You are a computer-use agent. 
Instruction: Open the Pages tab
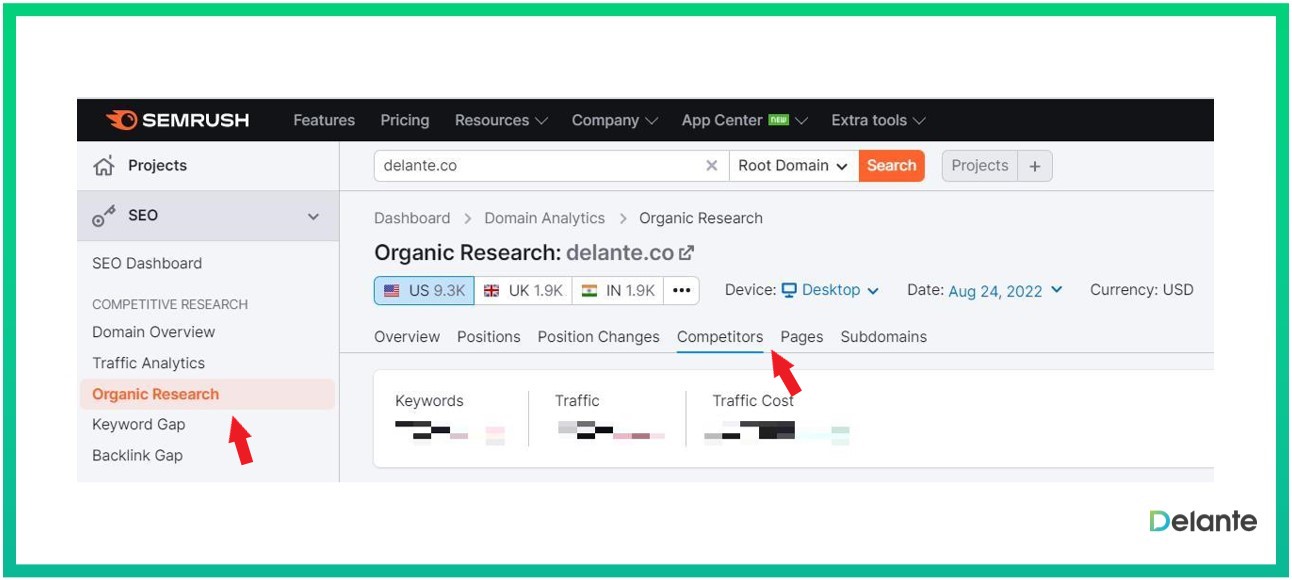tap(802, 337)
